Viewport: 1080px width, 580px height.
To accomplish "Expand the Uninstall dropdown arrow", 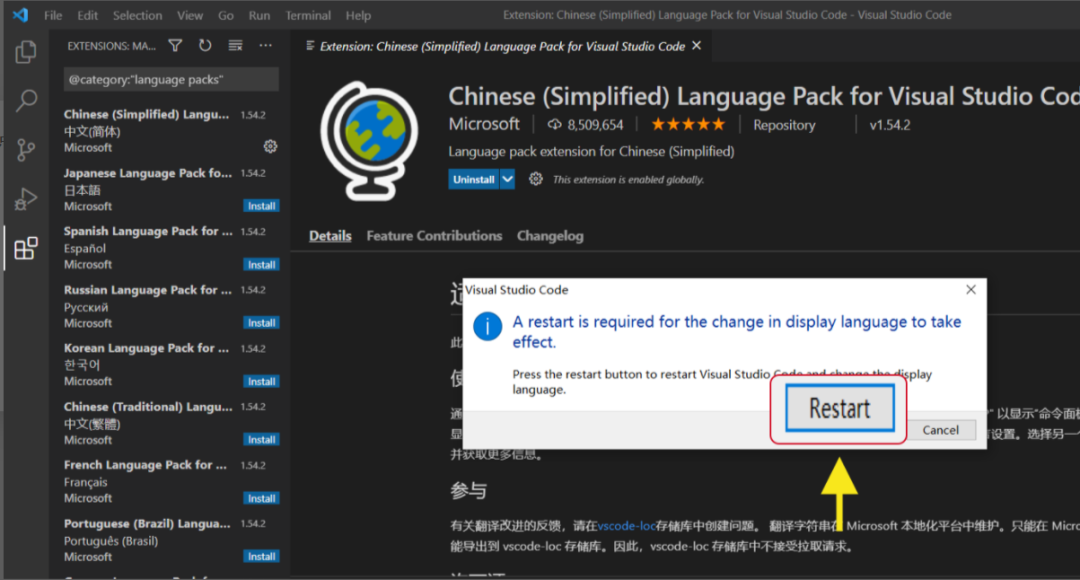I will point(507,179).
